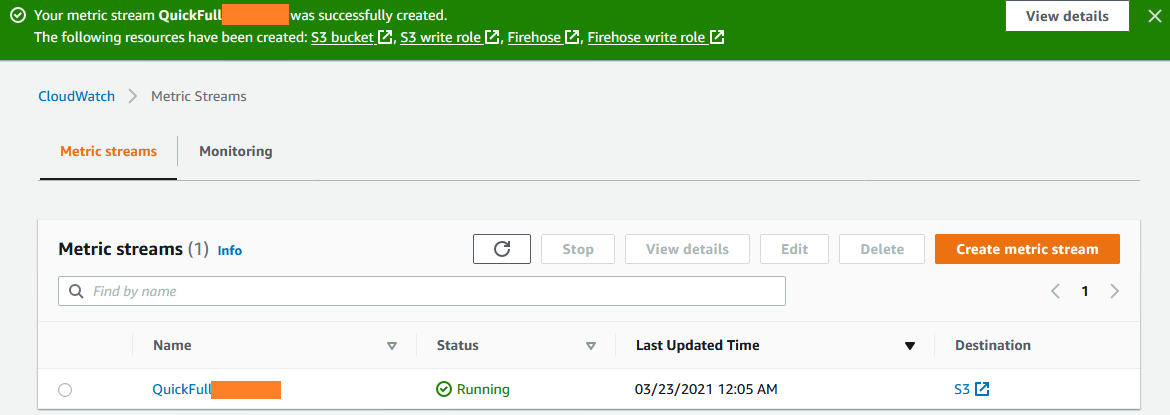Click the Find by name search field
Image resolution: width=1170 pixels, height=415 pixels.
(x=422, y=291)
